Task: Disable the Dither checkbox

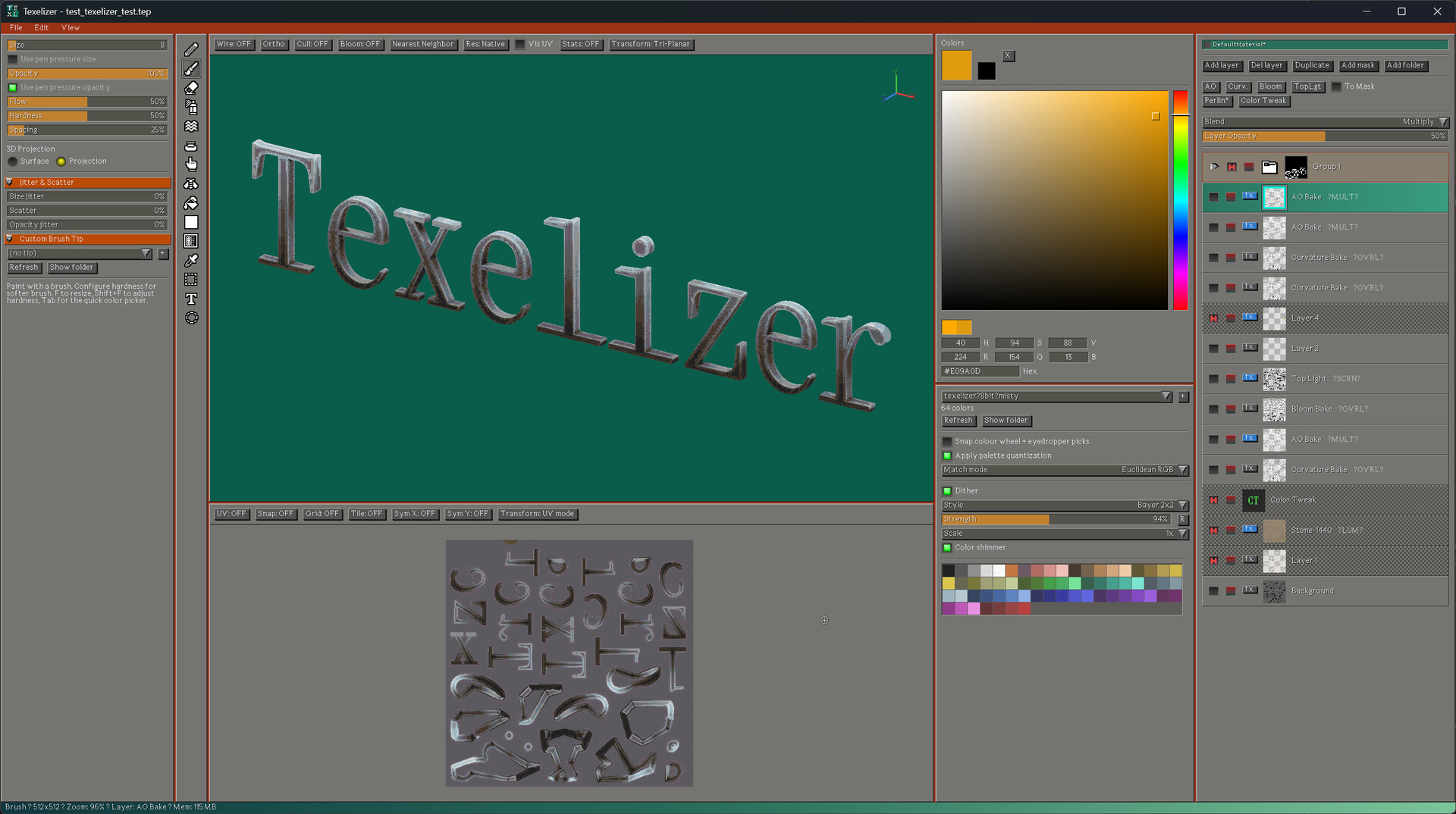Action: 947,491
